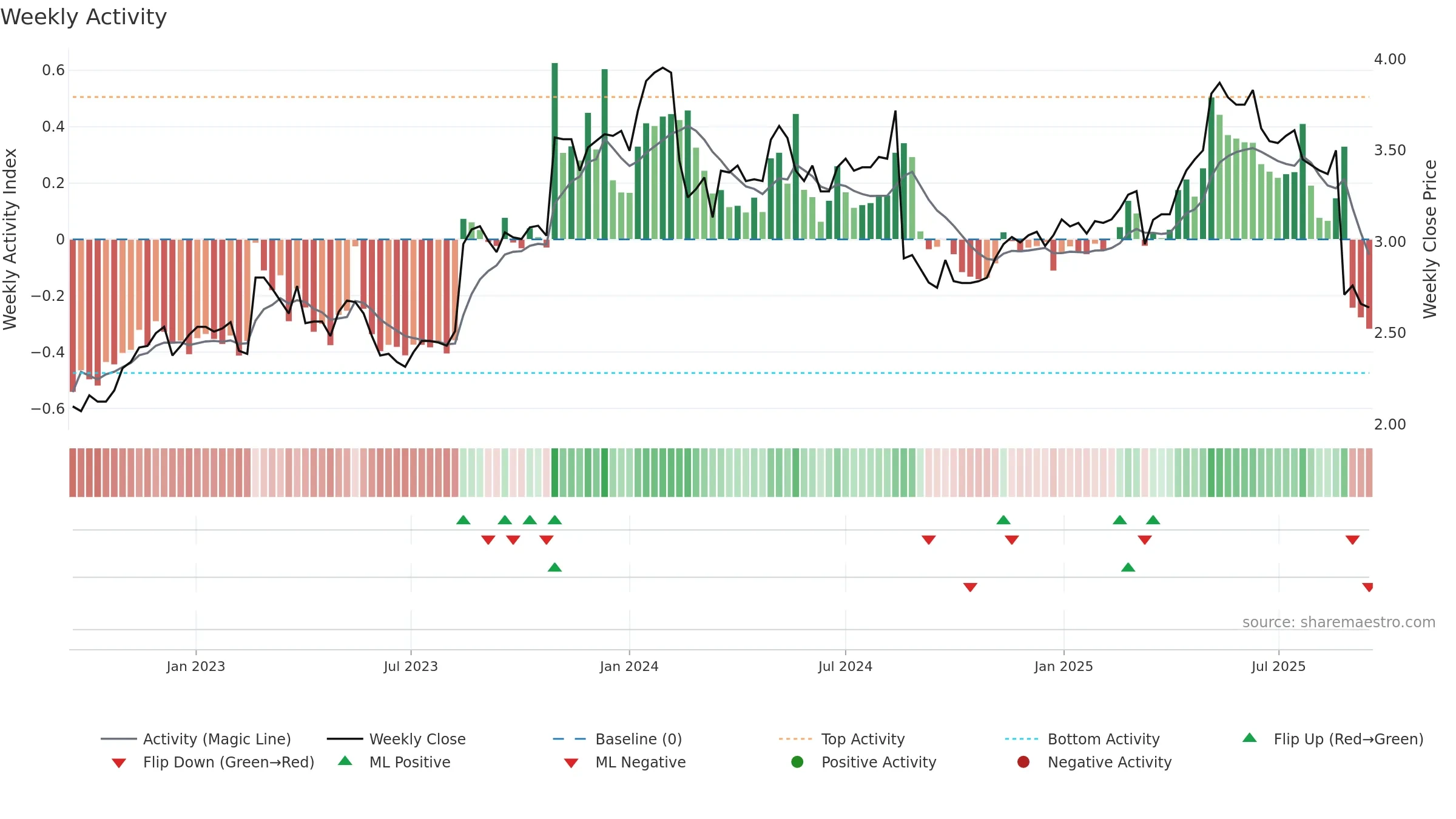Image resolution: width=1456 pixels, height=819 pixels.
Task: Click the −0.4 activity index tick label
Action: point(48,352)
